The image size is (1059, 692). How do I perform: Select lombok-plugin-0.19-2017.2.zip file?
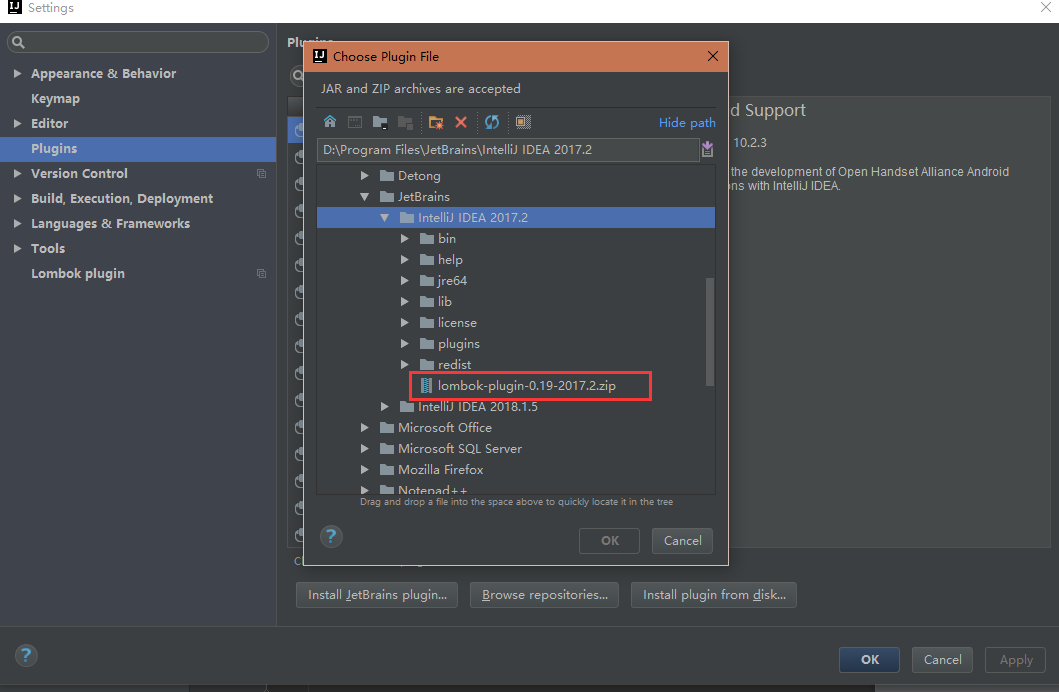pos(526,385)
